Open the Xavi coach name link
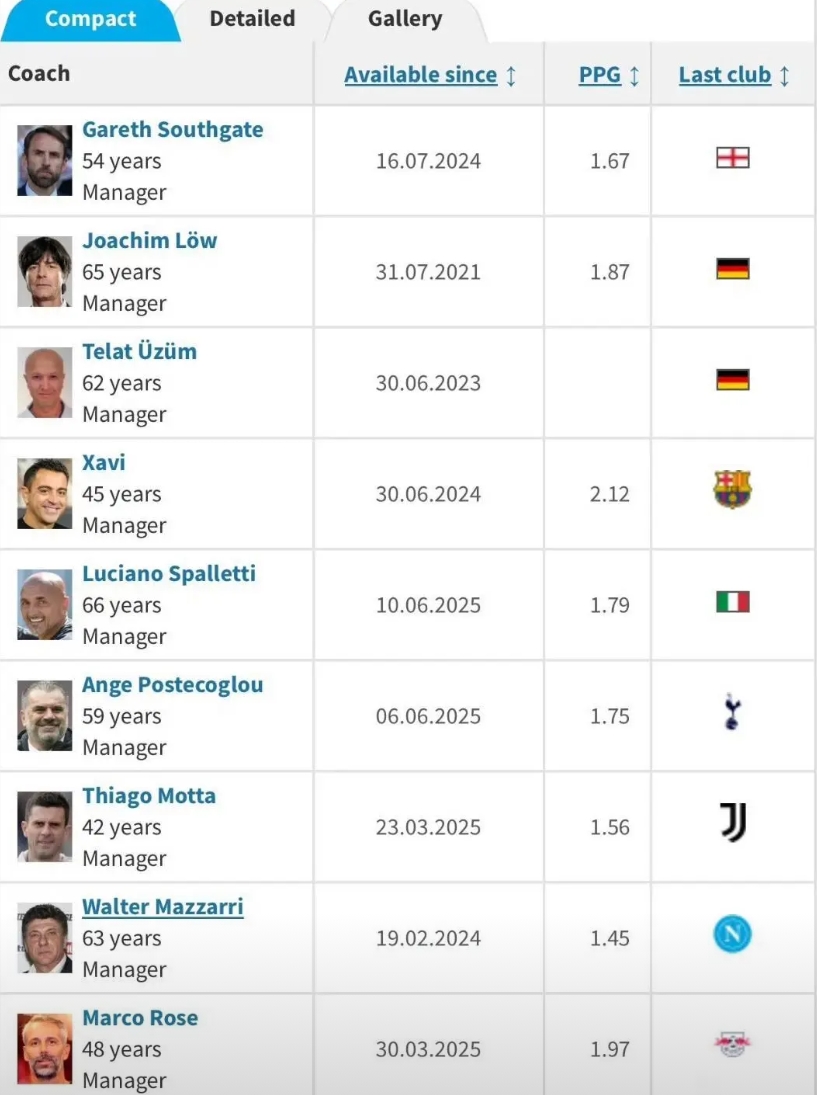This screenshot has height=1095, width=817. point(104,463)
